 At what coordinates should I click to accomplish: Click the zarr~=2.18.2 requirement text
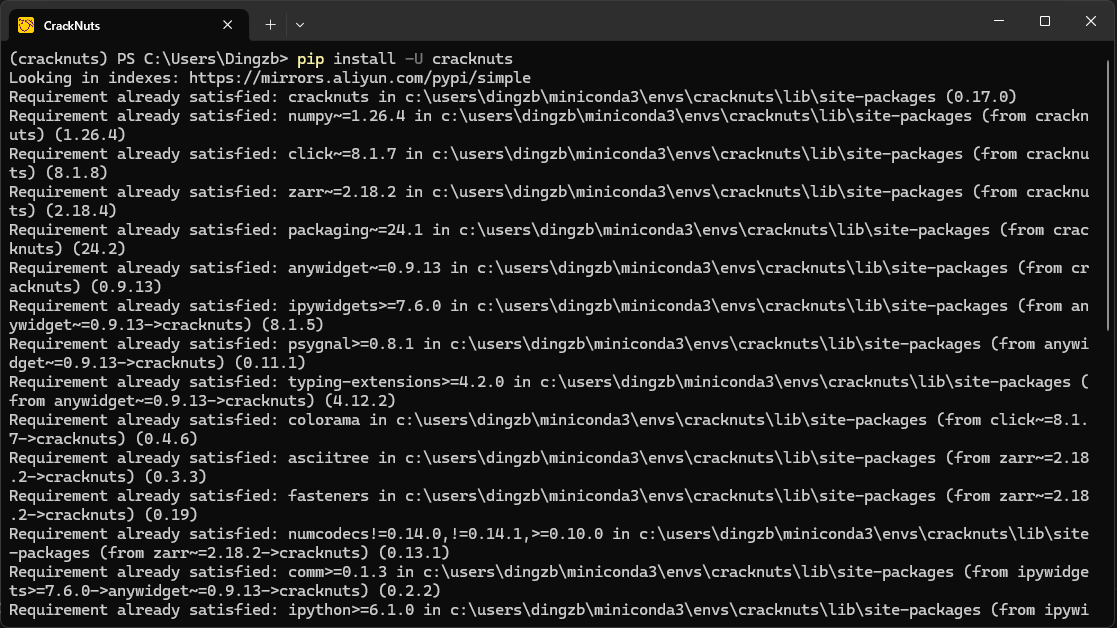(x=337, y=192)
